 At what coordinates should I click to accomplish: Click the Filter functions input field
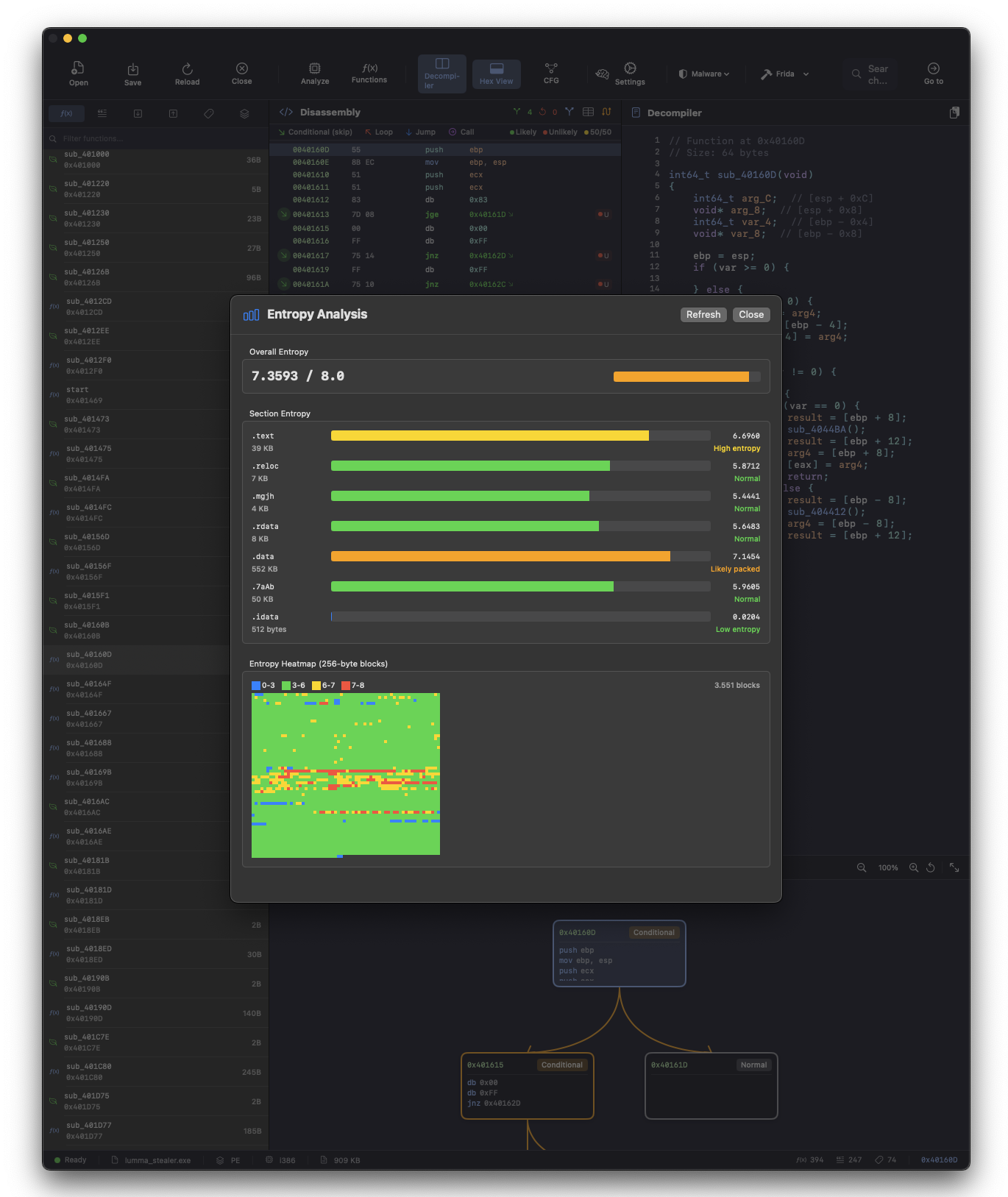(x=155, y=138)
